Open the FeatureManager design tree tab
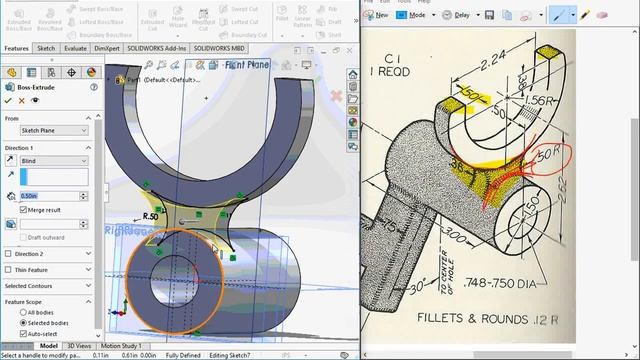This screenshot has width=640, height=360. click(11, 73)
